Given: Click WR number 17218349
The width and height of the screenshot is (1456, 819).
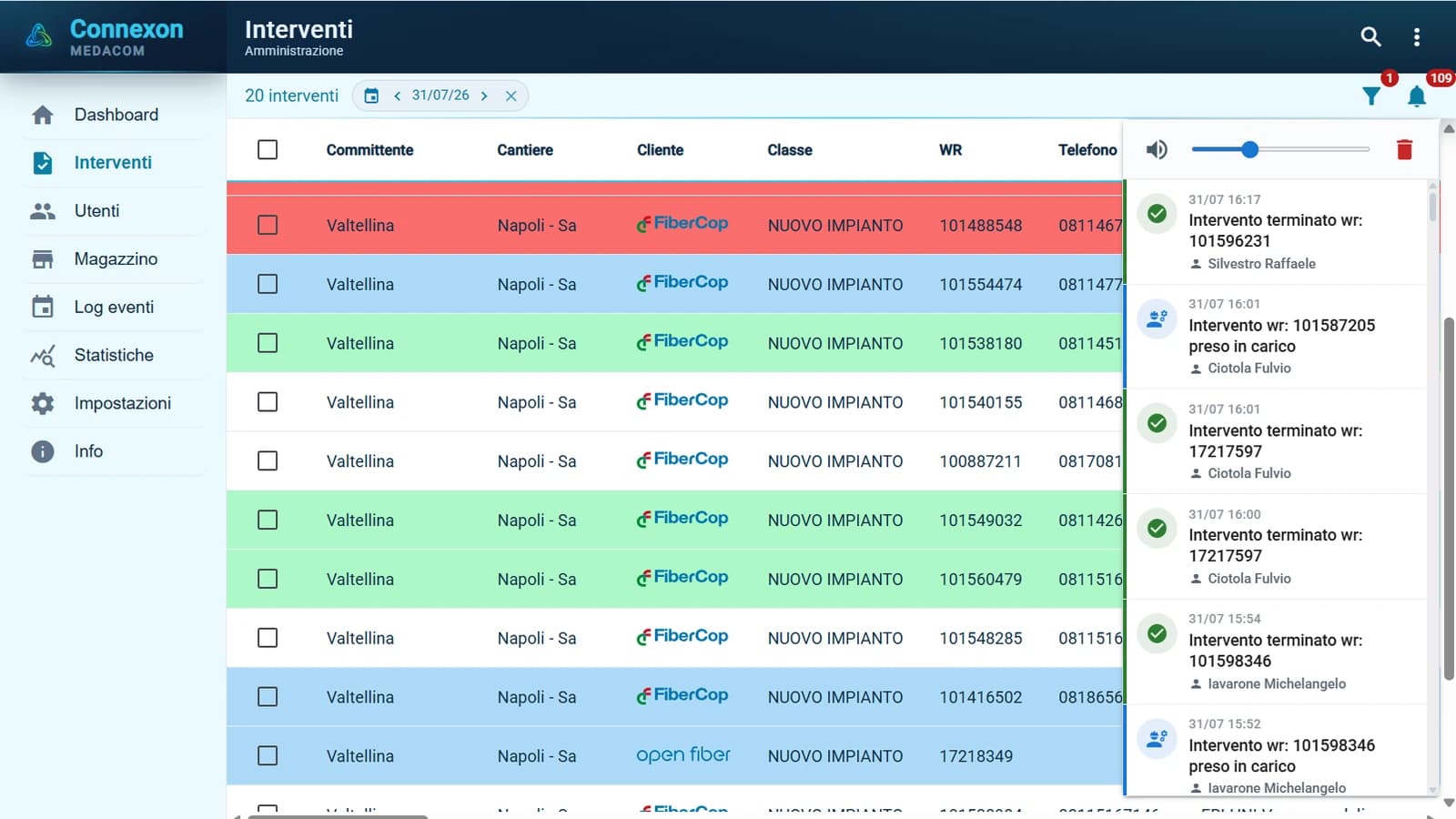Looking at the screenshot, I should pos(976,756).
